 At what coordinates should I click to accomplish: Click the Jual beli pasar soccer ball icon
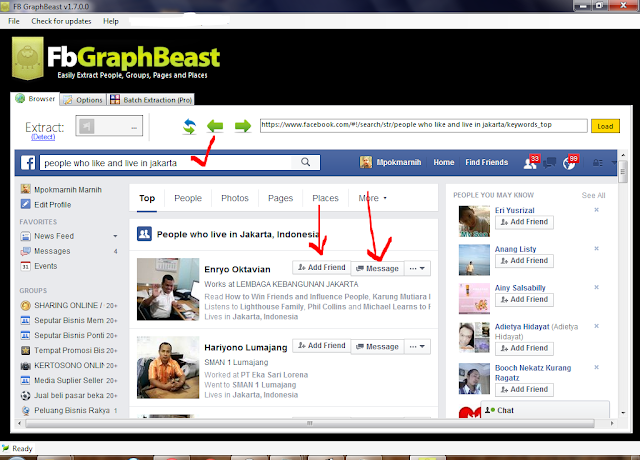[x=25, y=396]
